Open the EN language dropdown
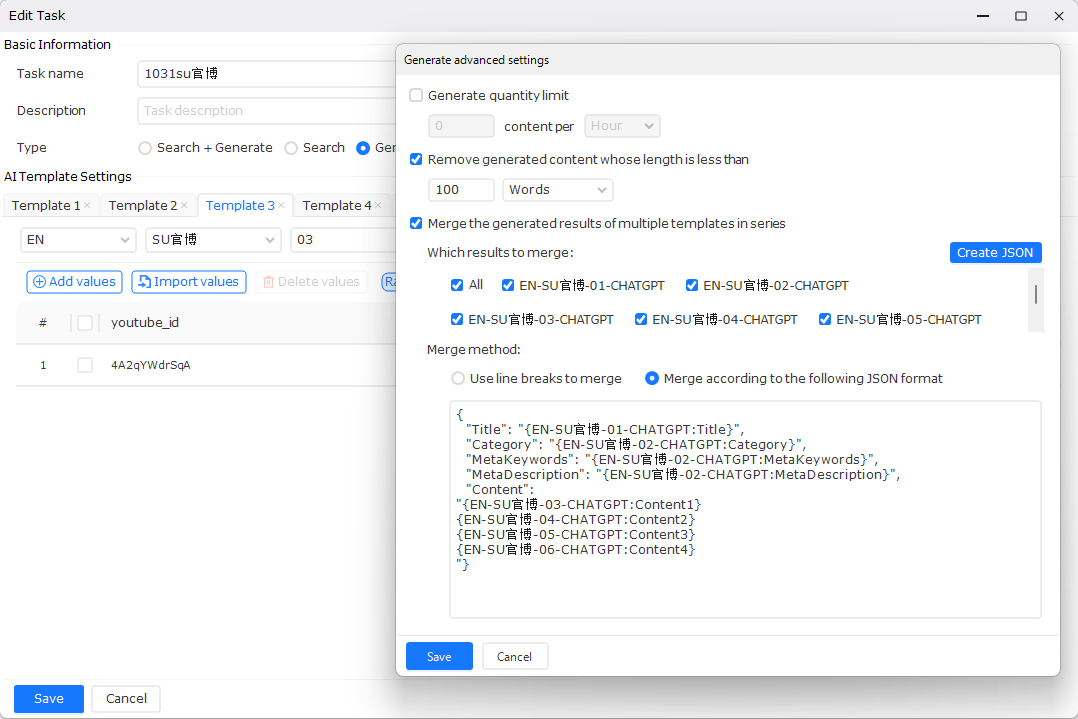This screenshot has width=1078, height=719. (78, 240)
